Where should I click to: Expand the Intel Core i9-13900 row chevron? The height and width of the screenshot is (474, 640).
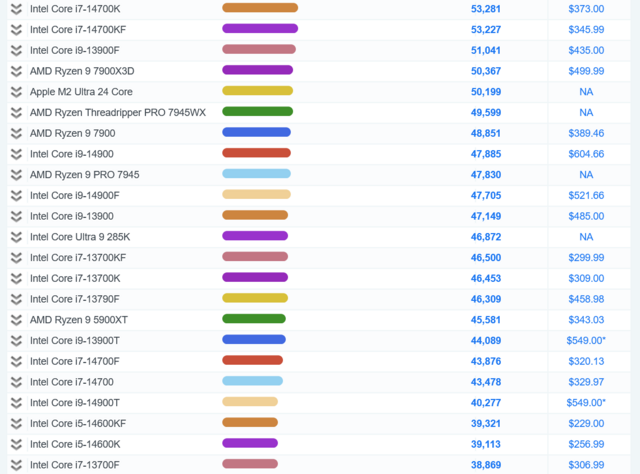click(16, 216)
